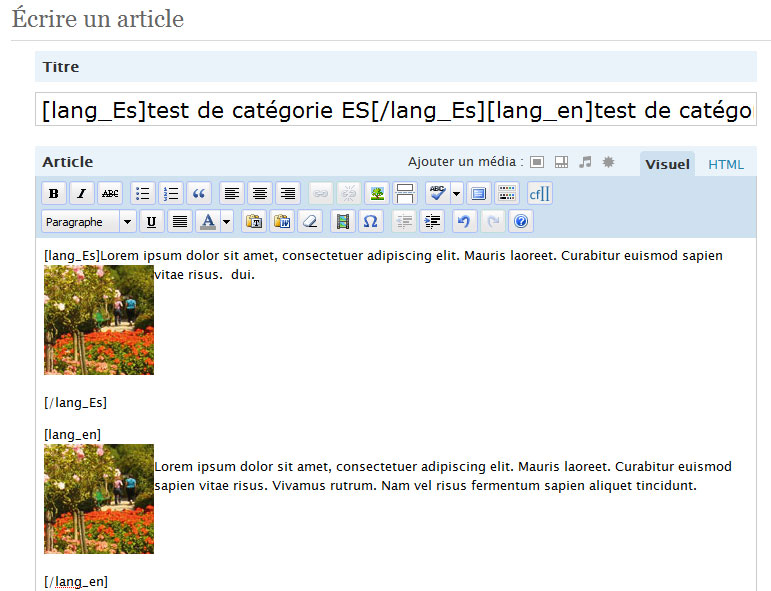Click the [lang_en] opening tag in article

point(72,435)
